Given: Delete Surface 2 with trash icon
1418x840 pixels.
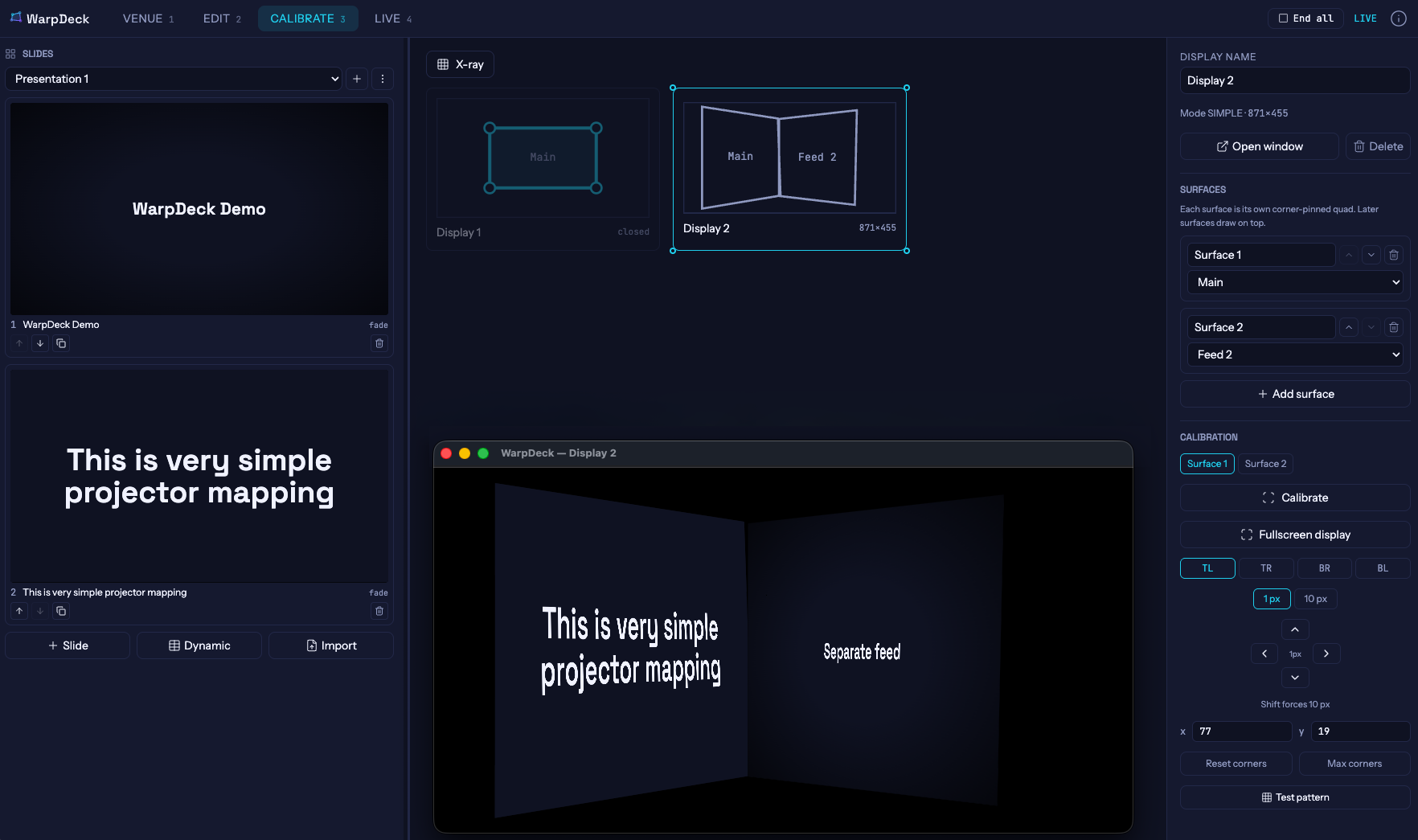Looking at the screenshot, I should tap(1394, 327).
